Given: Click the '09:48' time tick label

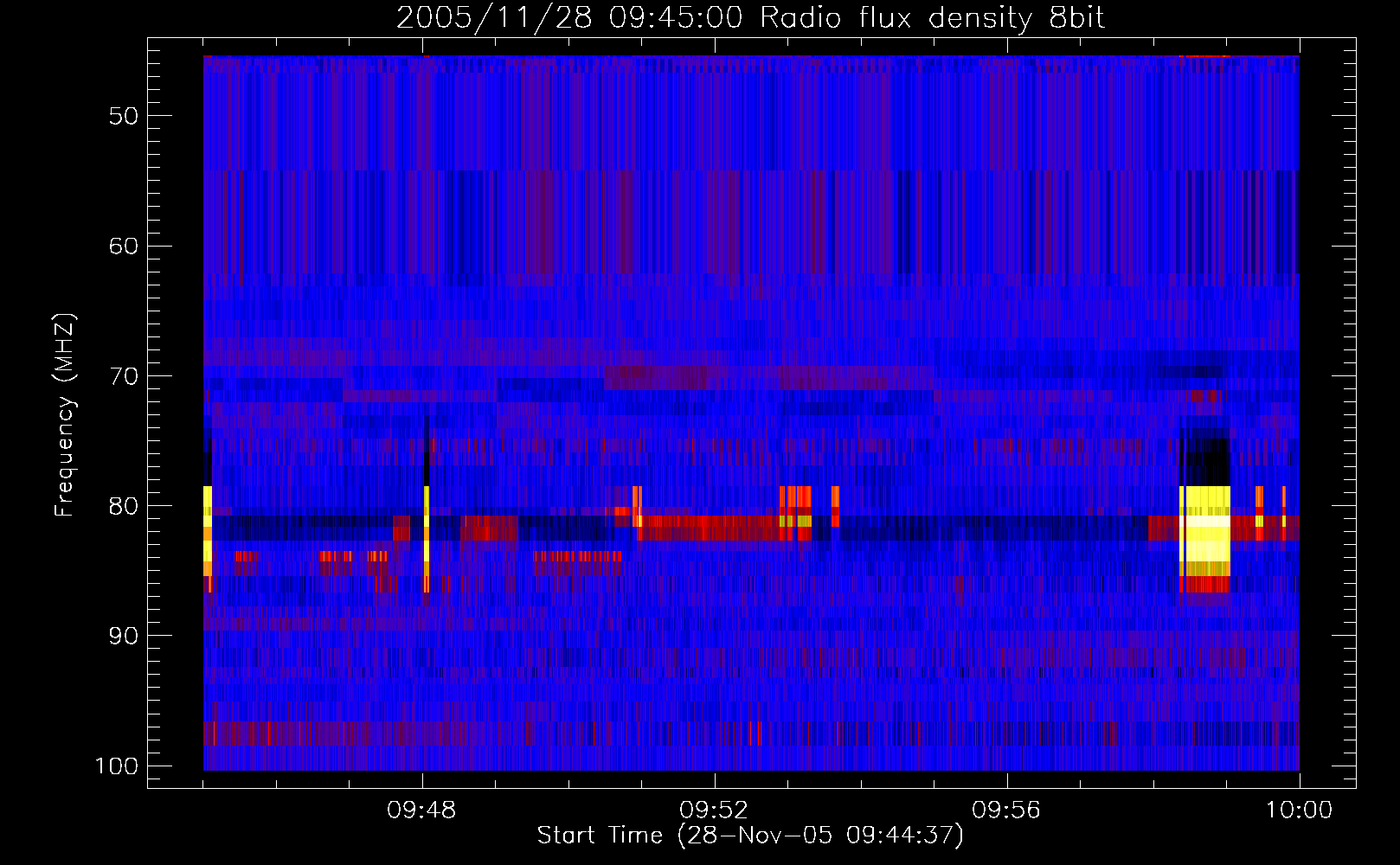Looking at the screenshot, I should 421,811.
